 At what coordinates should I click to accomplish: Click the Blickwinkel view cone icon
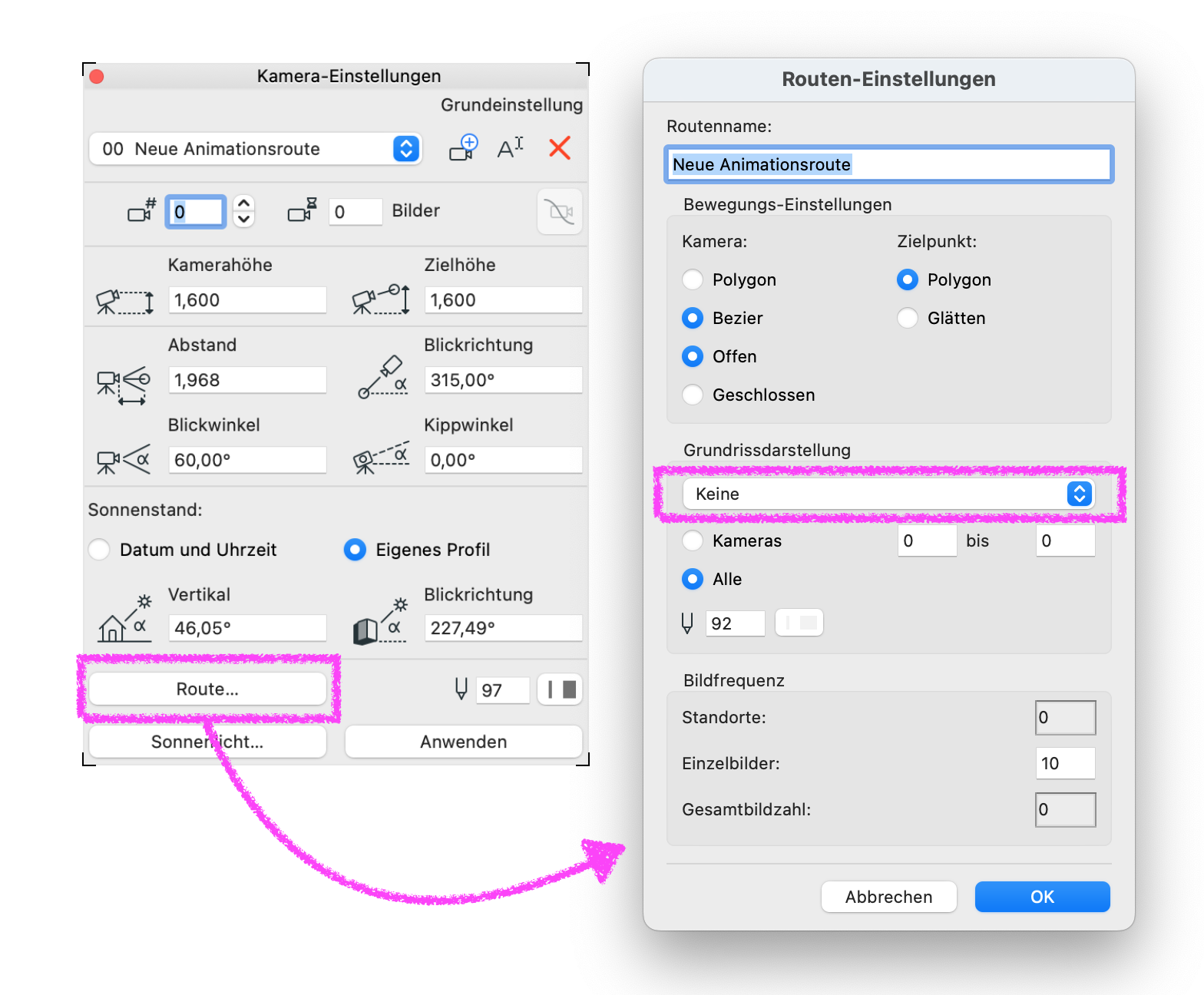click(123, 460)
